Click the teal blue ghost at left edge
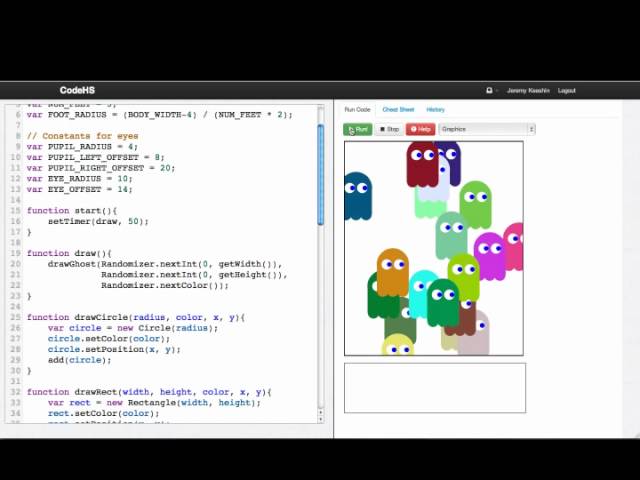 click(x=358, y=196)
